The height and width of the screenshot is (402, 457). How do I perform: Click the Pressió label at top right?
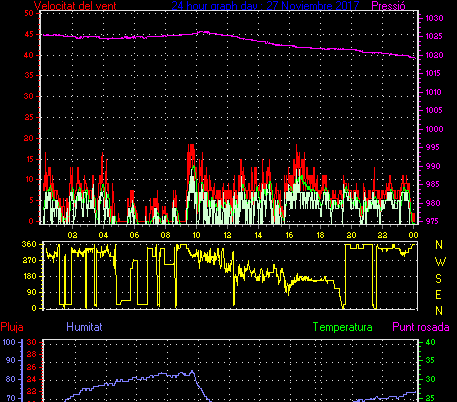(x=388, y=6)
